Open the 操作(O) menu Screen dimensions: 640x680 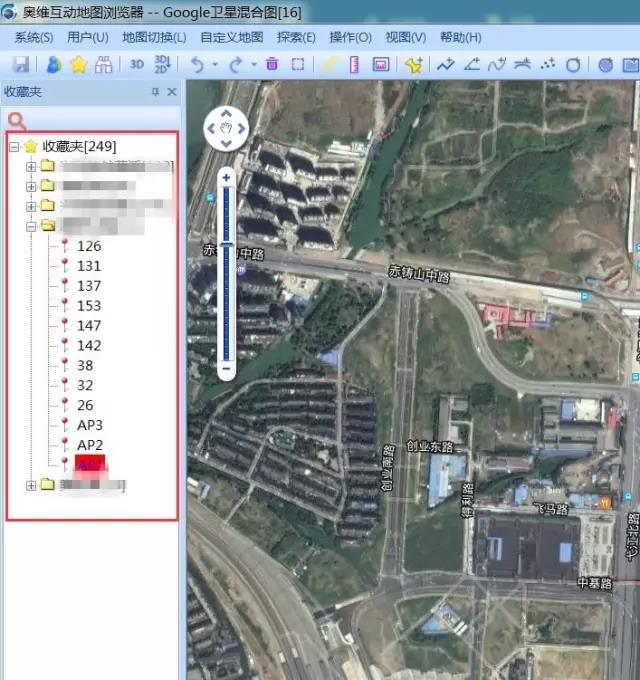click(350, 37)
